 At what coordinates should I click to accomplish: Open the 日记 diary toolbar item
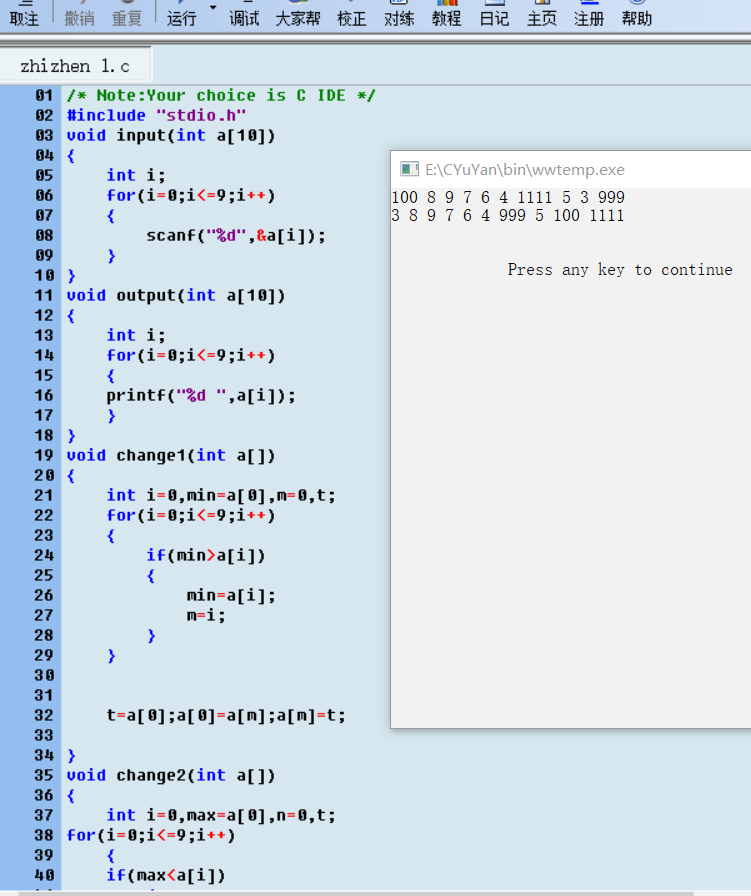[494, 14]
